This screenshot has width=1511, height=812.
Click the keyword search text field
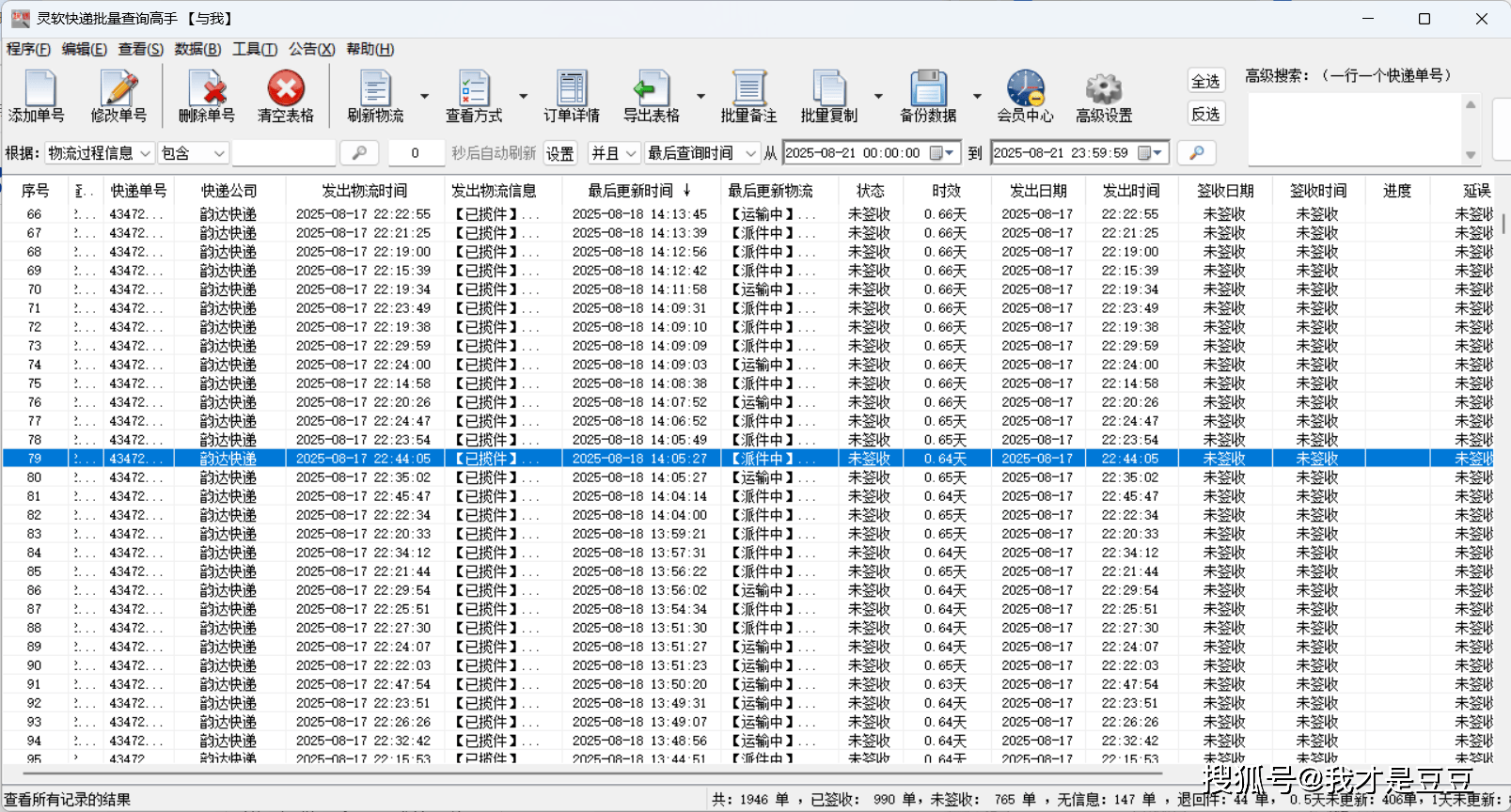point(283,153)
